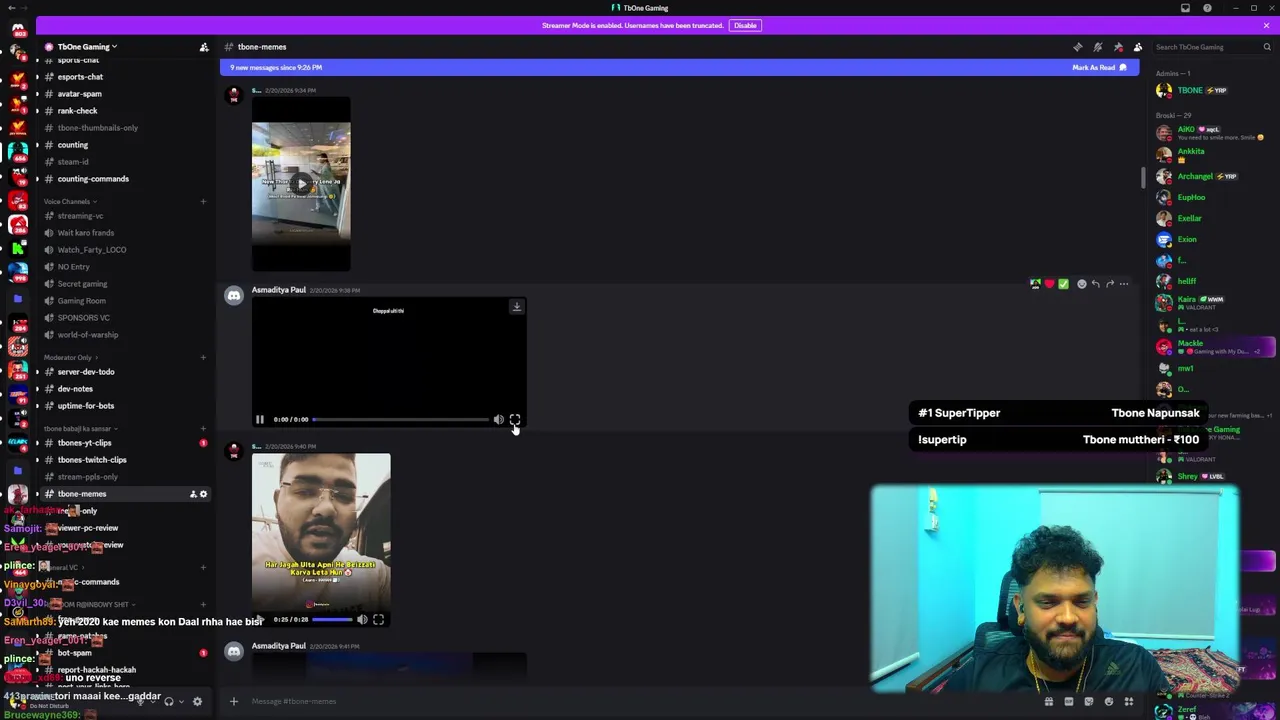Expand the Moderator Only category
1280x720 pixels.
point(70,357)
